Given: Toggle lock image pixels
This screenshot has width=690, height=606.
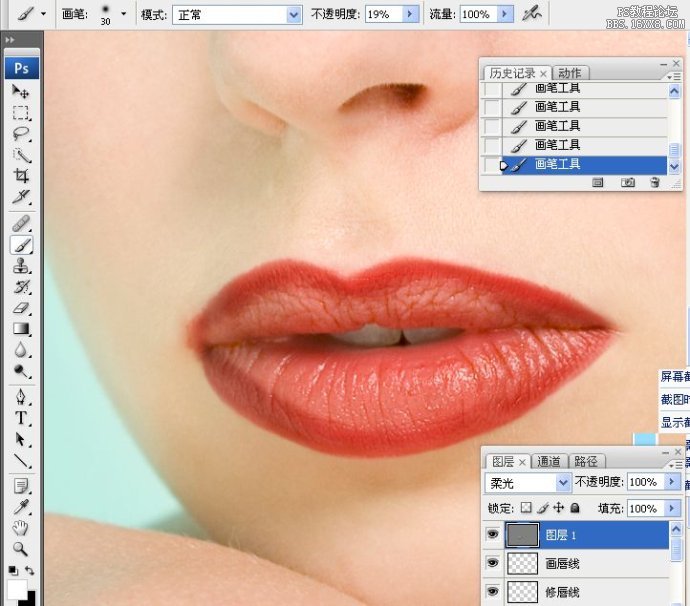Looking at the screenshot, I should [543, 508].
